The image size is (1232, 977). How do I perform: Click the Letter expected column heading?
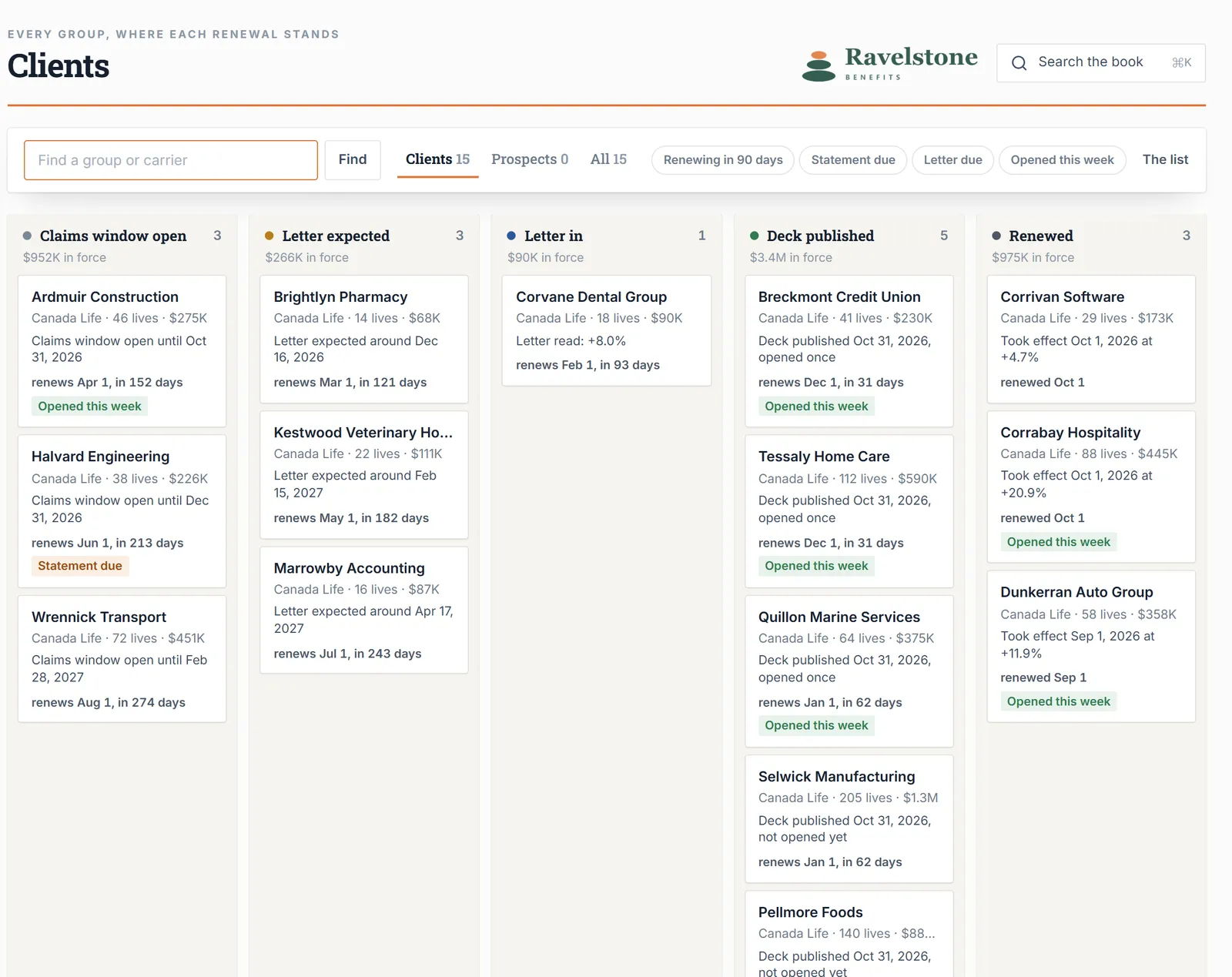pyautogui.click(x=336, y=236)
